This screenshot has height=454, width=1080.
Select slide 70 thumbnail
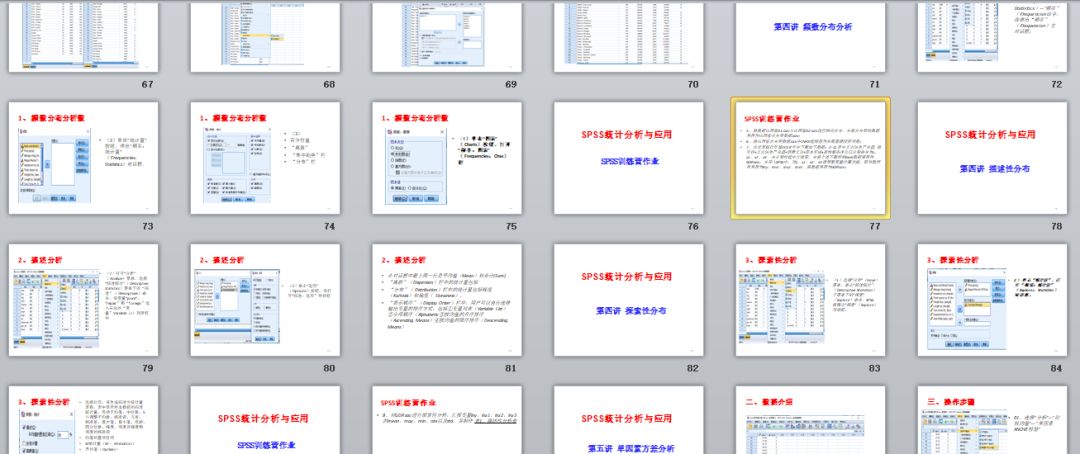(629, 36)
